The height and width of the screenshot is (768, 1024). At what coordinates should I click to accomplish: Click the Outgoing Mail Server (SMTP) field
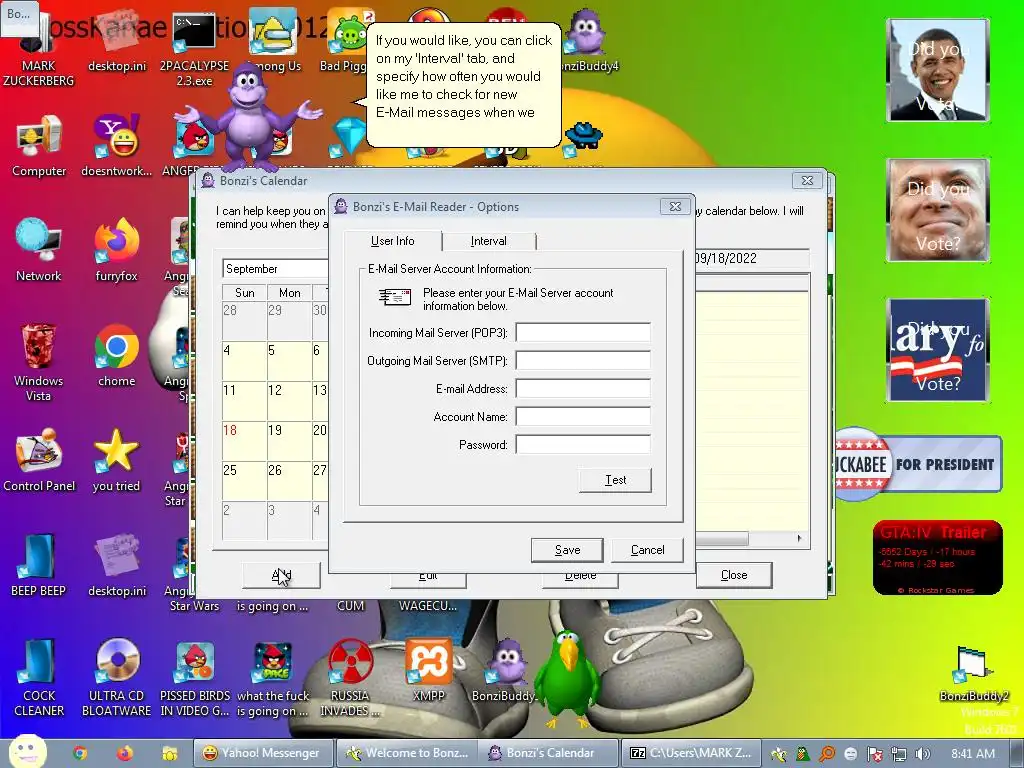coord(583,360)
